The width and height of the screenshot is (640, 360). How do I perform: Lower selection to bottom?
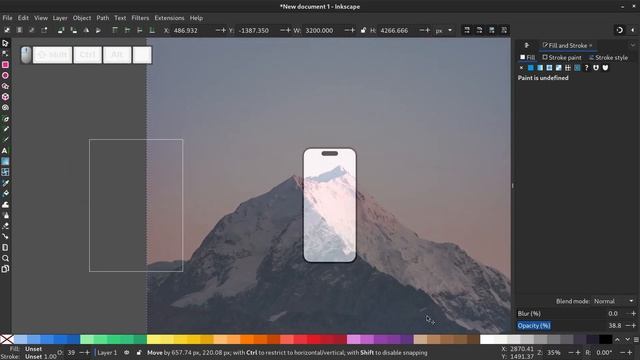(152, 30)
